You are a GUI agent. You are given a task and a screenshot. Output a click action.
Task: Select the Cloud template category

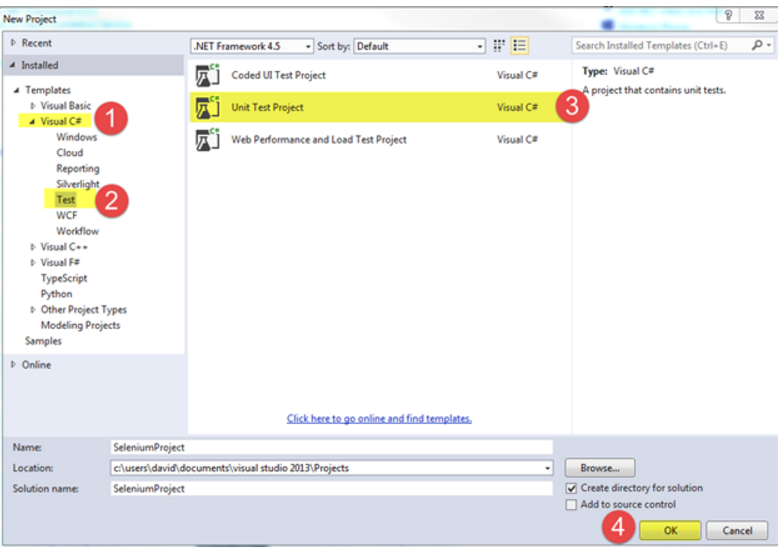click(70, 153)
